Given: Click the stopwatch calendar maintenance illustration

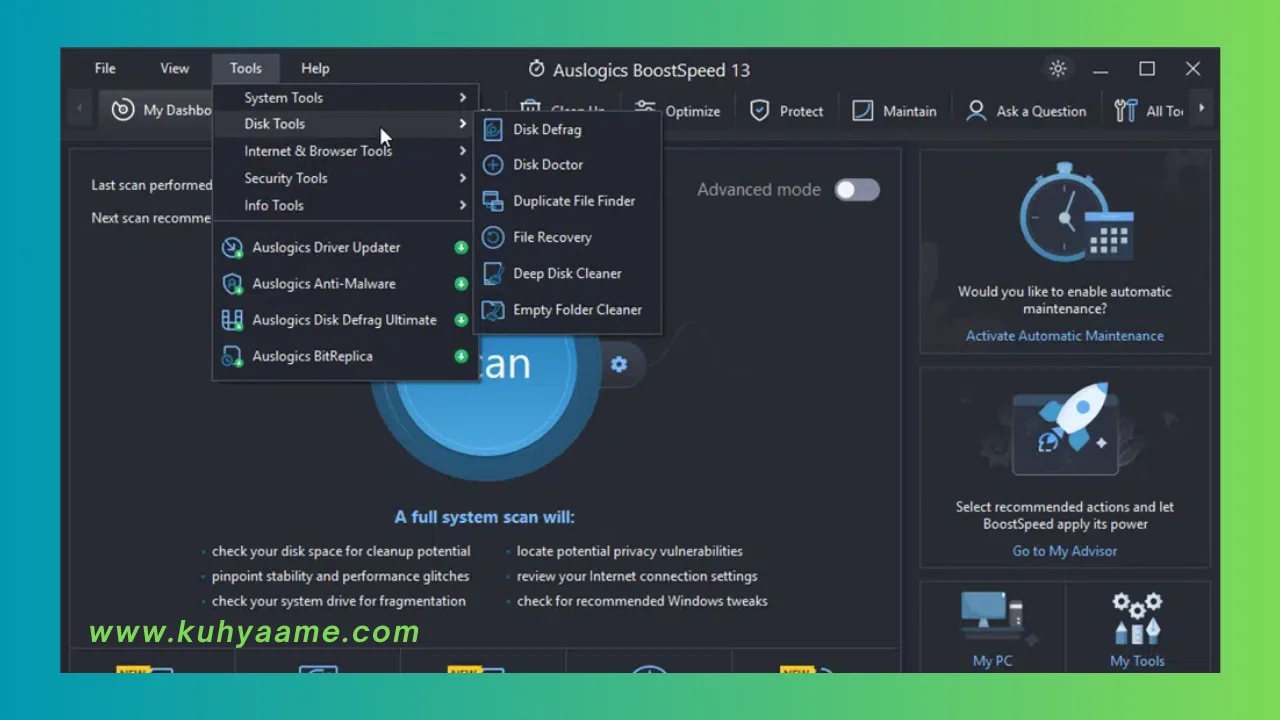Looking at the screenshot, I should 1075,214.
